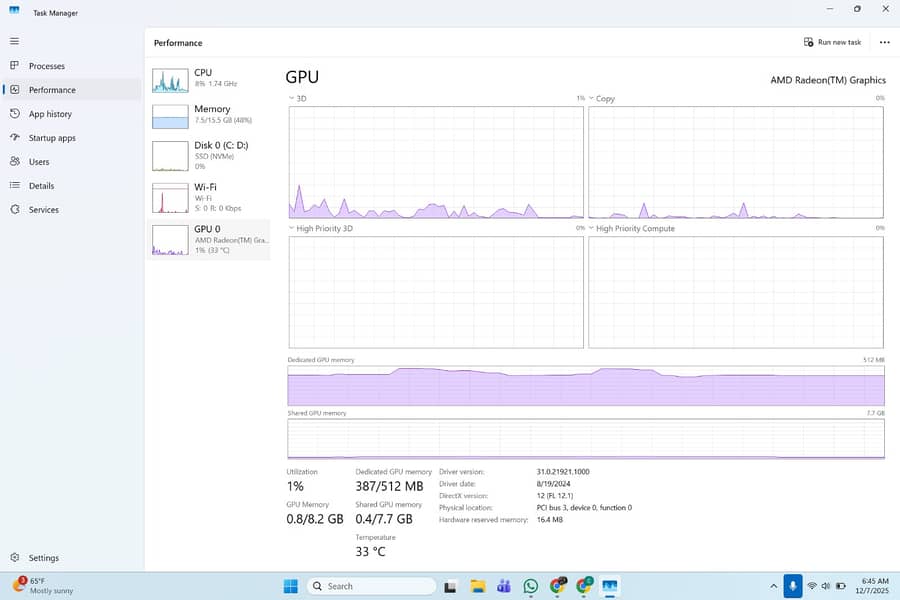Select the CPU performance graph
Viewport: 900px width, 600px height.
tap(209, 79)
